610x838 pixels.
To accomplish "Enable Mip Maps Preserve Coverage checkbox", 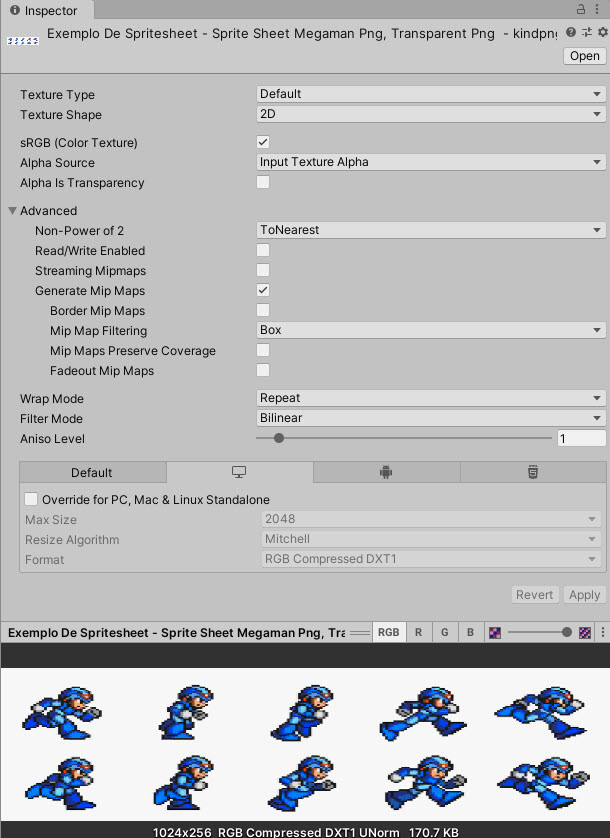I will pyautogui.click(x=263, y=350).
